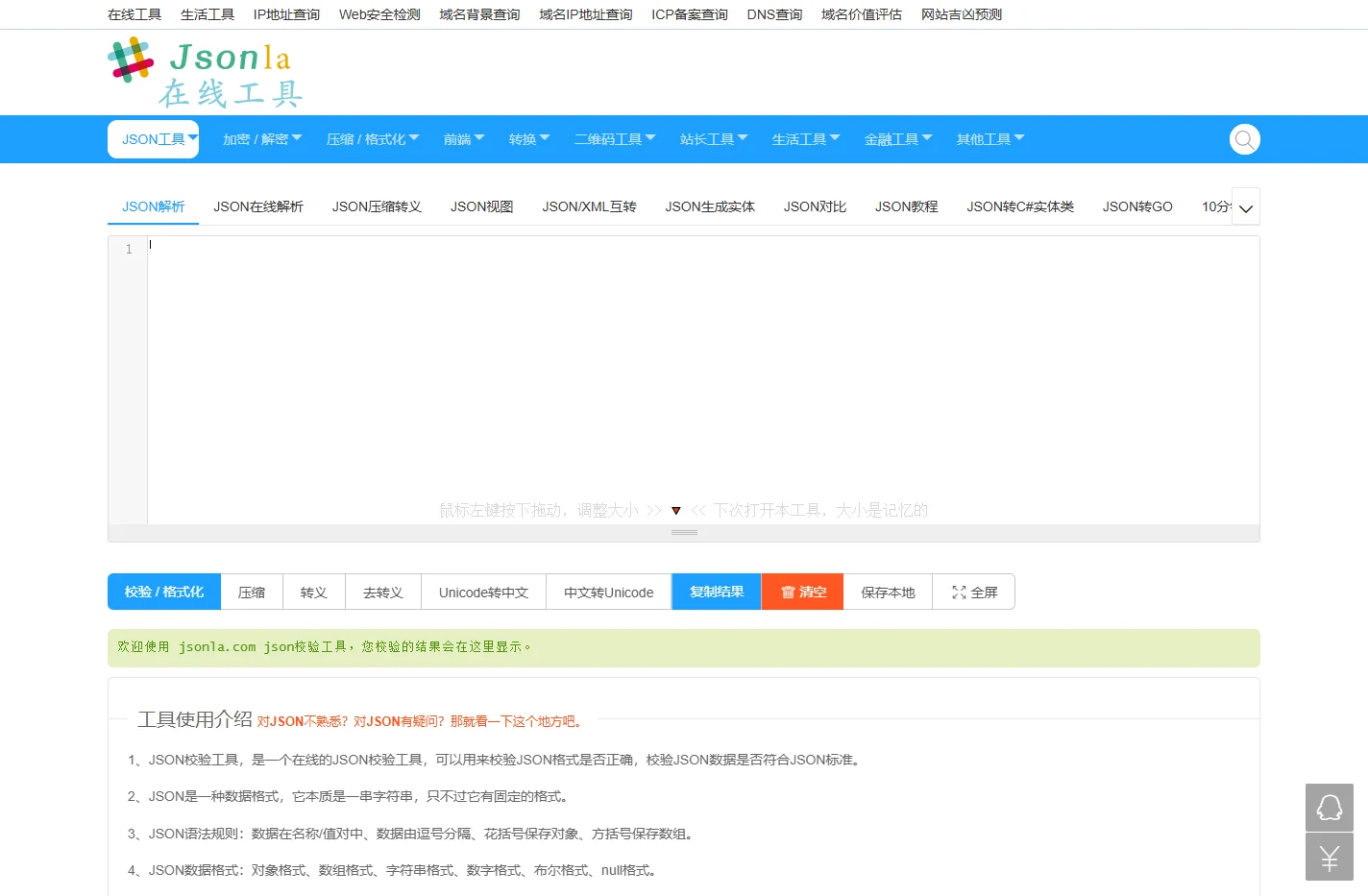The height and width of the screenshot is (896, 1368).
Task: Open the JSON教程 tab
Action: pos(906,206)
